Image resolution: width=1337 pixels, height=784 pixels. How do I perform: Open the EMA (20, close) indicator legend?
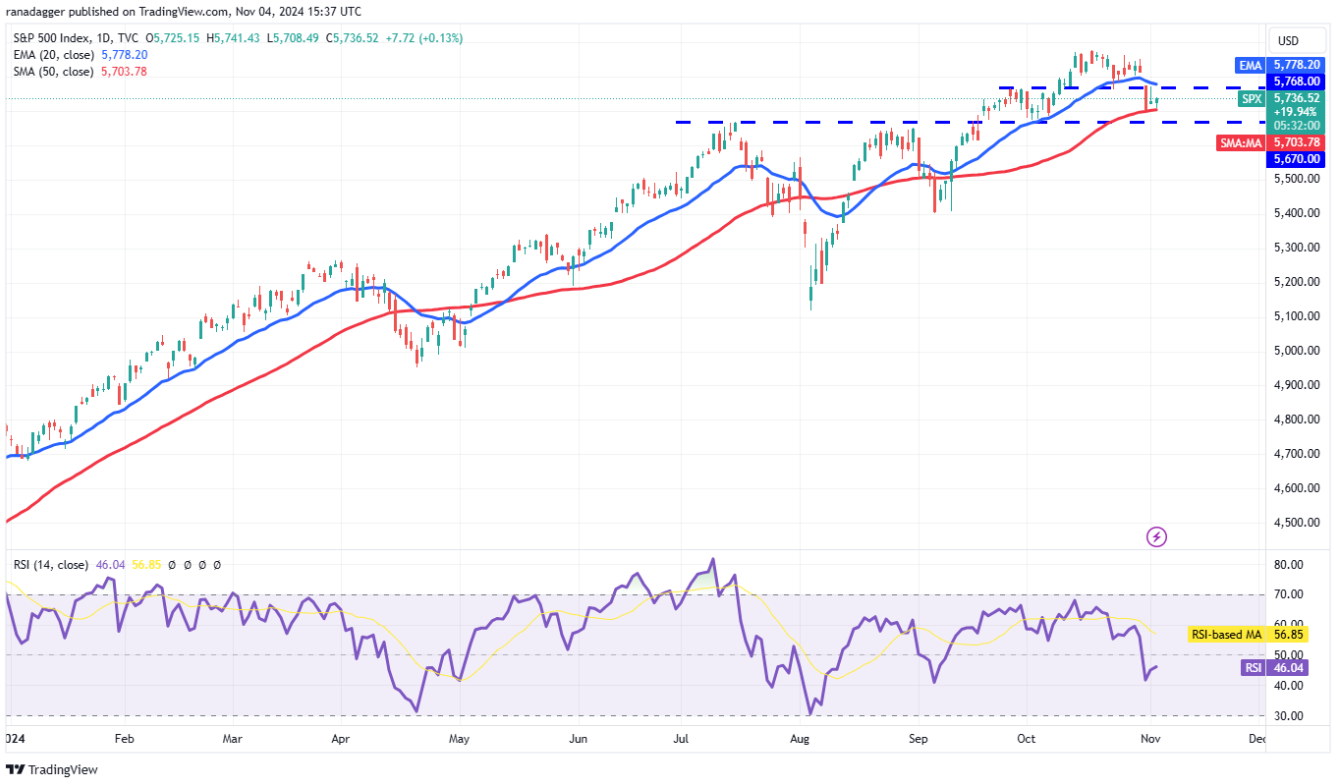point(53,55)
